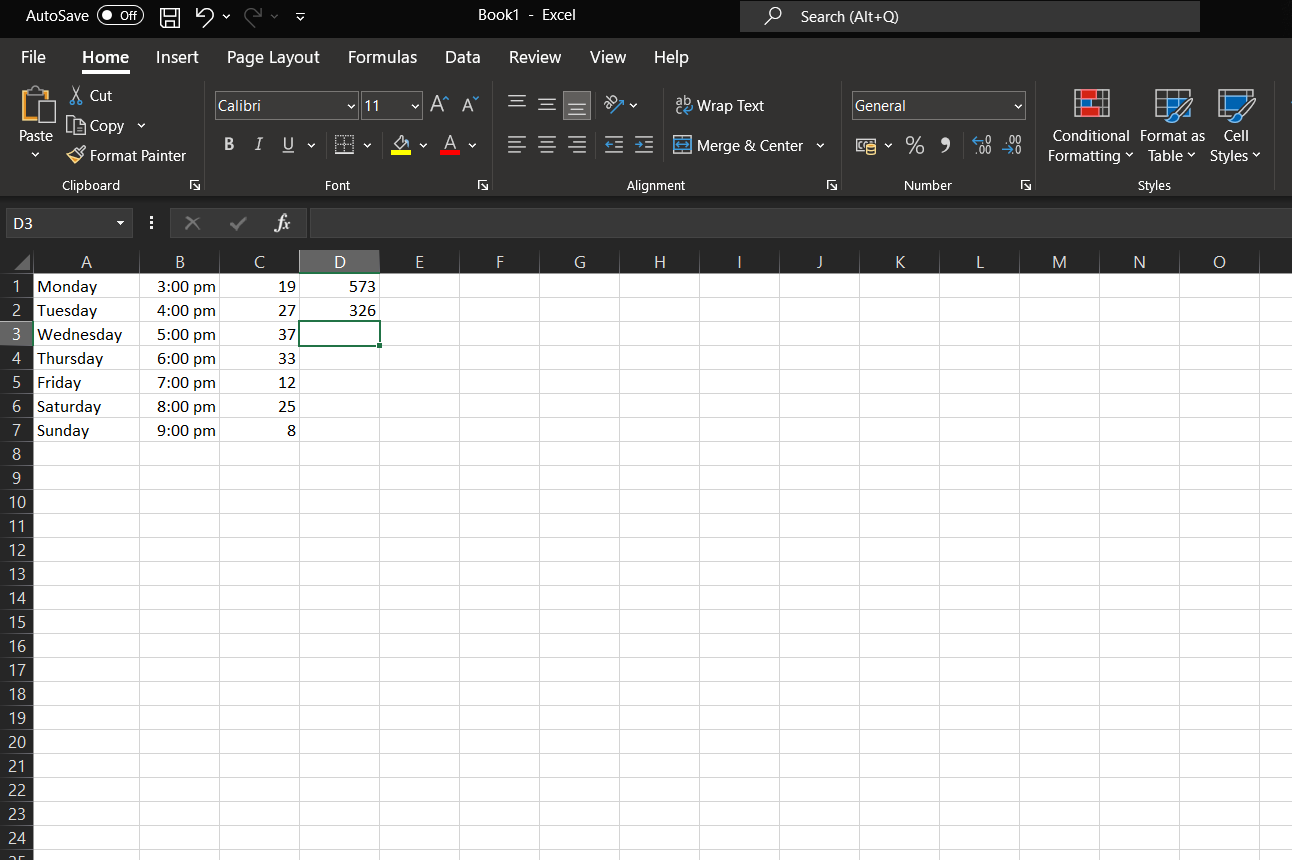Switch to the Formulas tab
Image resolution: width=1292 pixels, height=860 pixels.
[382, 57]
